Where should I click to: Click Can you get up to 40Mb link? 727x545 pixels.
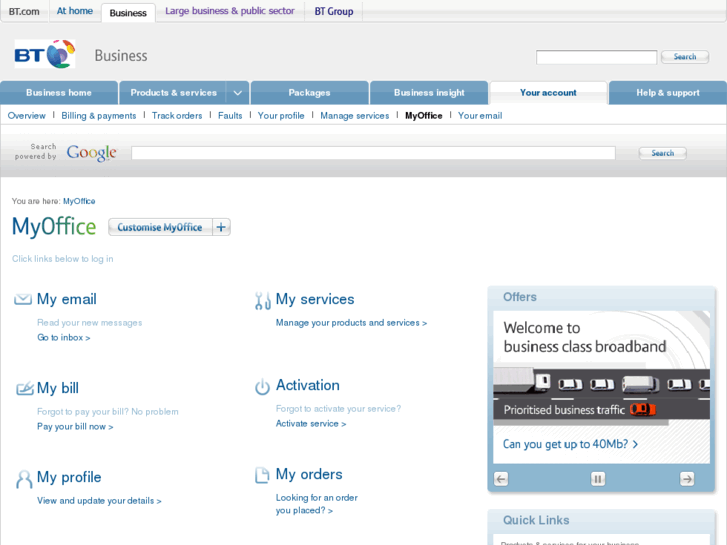click(571, 444)
